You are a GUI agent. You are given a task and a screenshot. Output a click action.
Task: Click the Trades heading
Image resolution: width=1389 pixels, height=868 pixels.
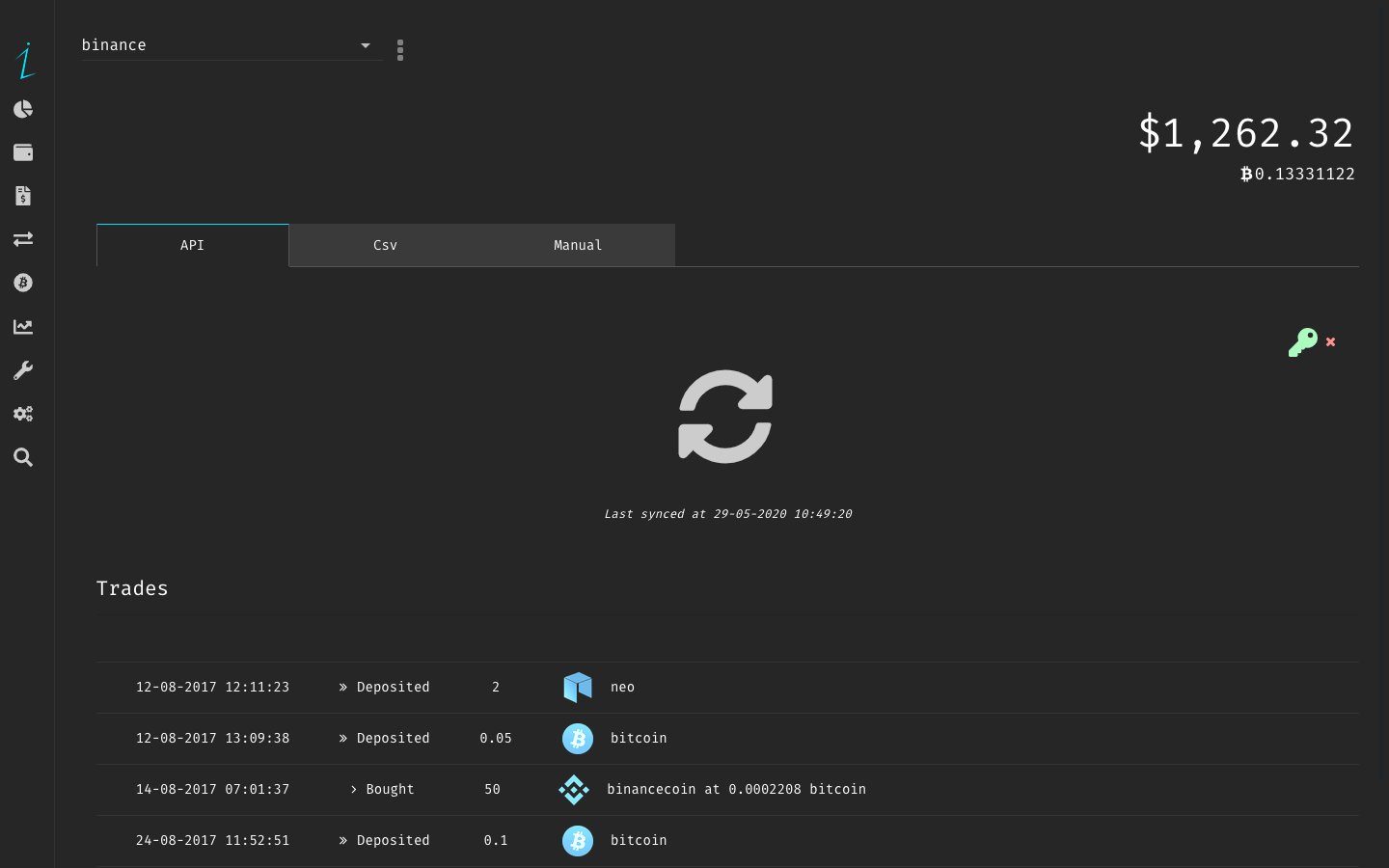(132, 588)
